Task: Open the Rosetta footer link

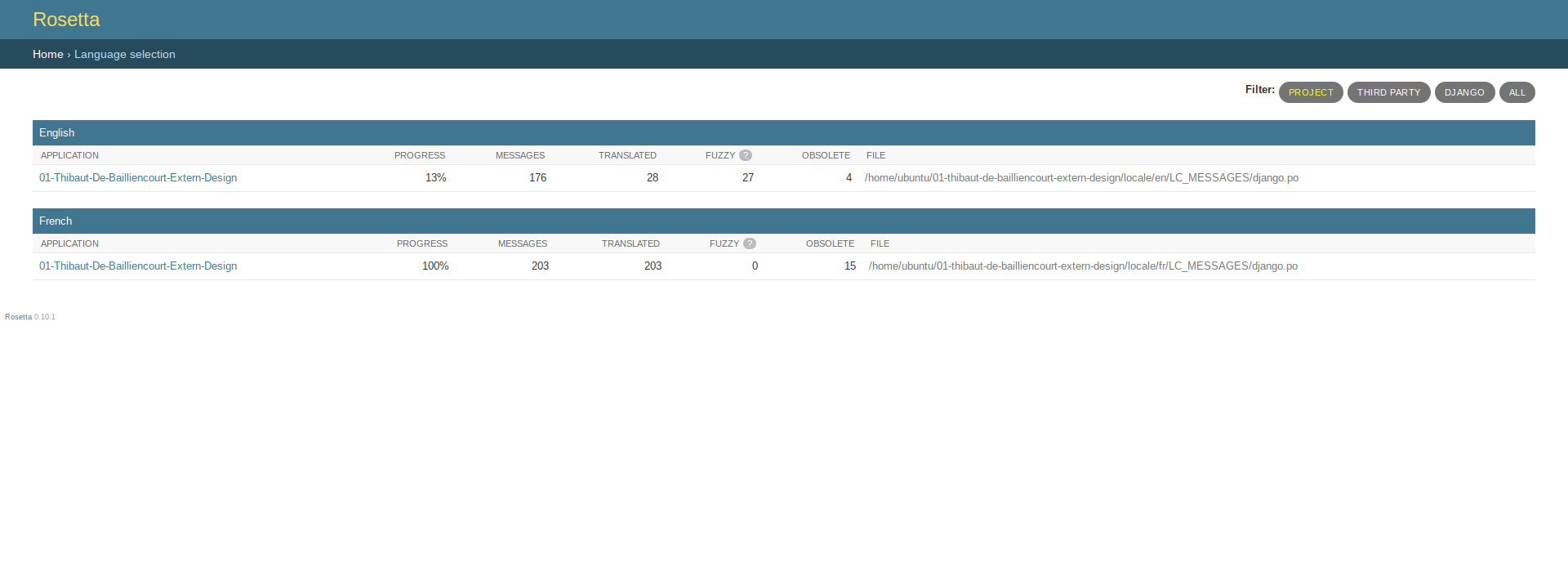Action: pos(18,317)
